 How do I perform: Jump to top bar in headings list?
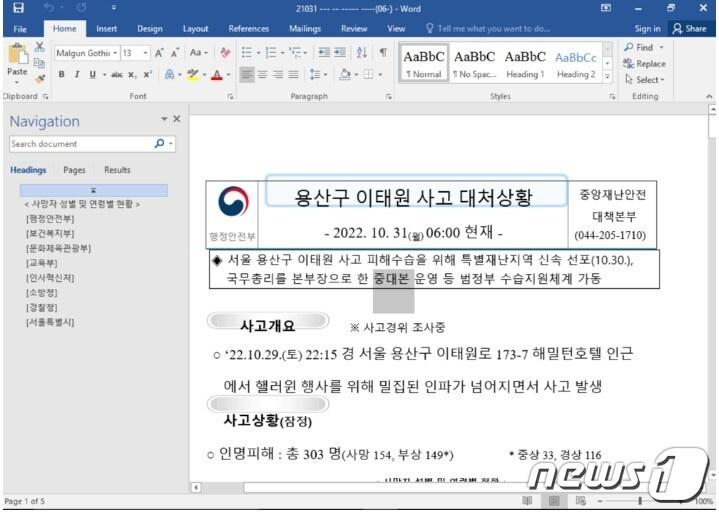pos(94,190)
